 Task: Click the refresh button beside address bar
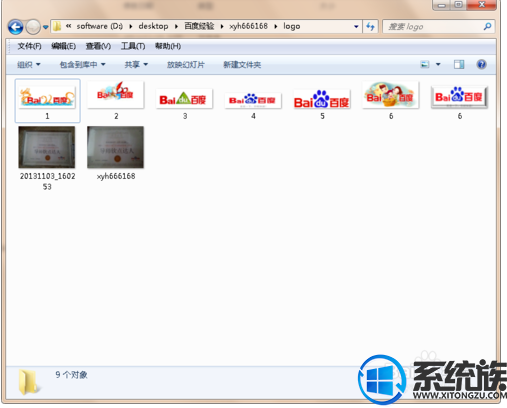[x=370, y=26]
